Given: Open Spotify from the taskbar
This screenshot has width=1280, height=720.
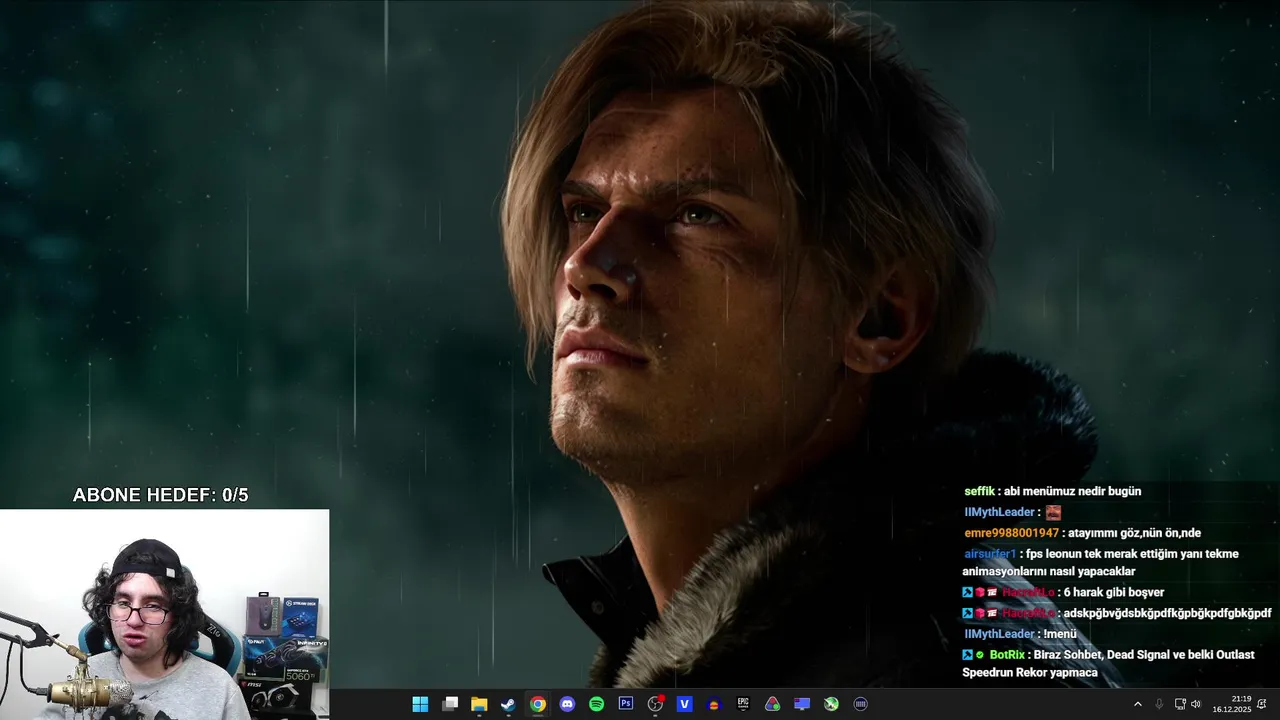Looking at the screenshot, I should pos(596,704).
